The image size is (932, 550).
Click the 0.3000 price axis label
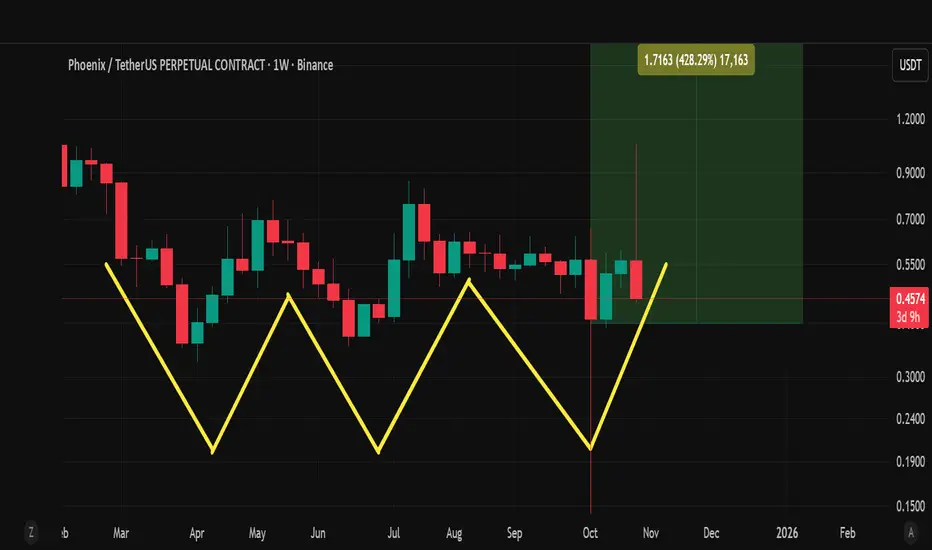point(911,377)
